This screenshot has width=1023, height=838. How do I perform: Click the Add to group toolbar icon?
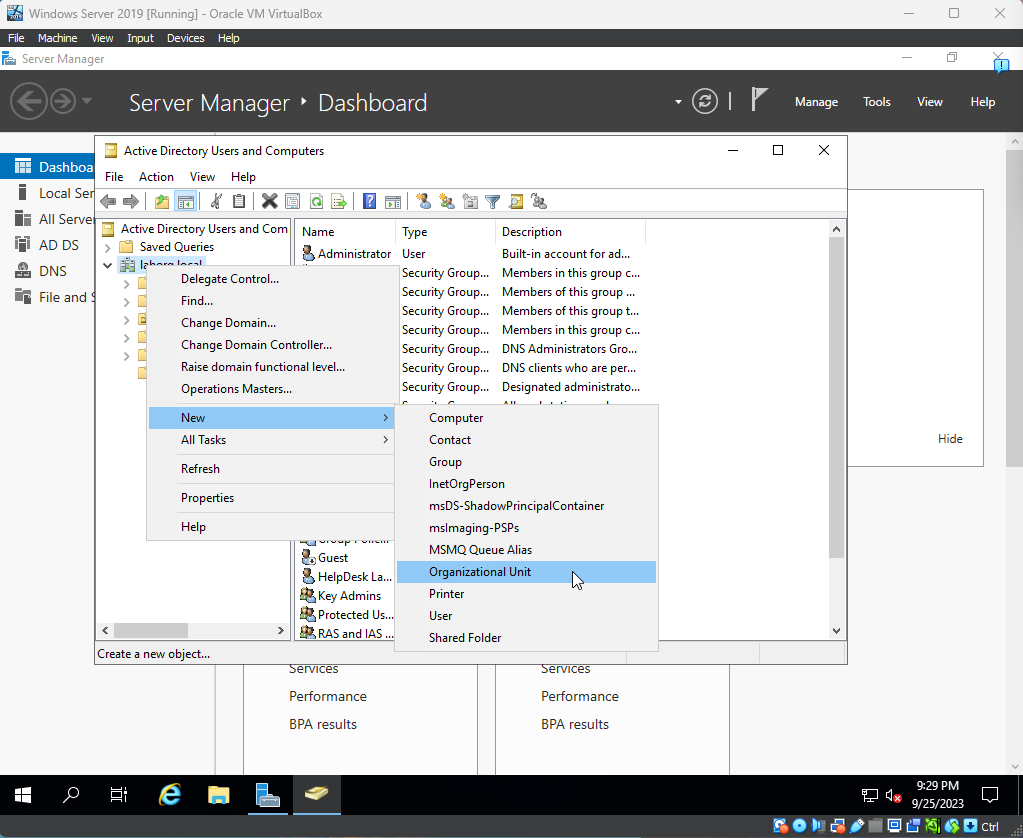[539, 202]
